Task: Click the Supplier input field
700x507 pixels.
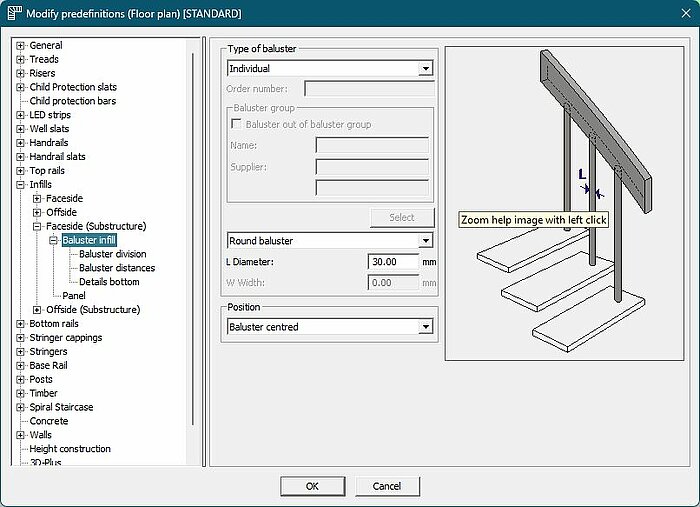Action: [x=372, y=166]
